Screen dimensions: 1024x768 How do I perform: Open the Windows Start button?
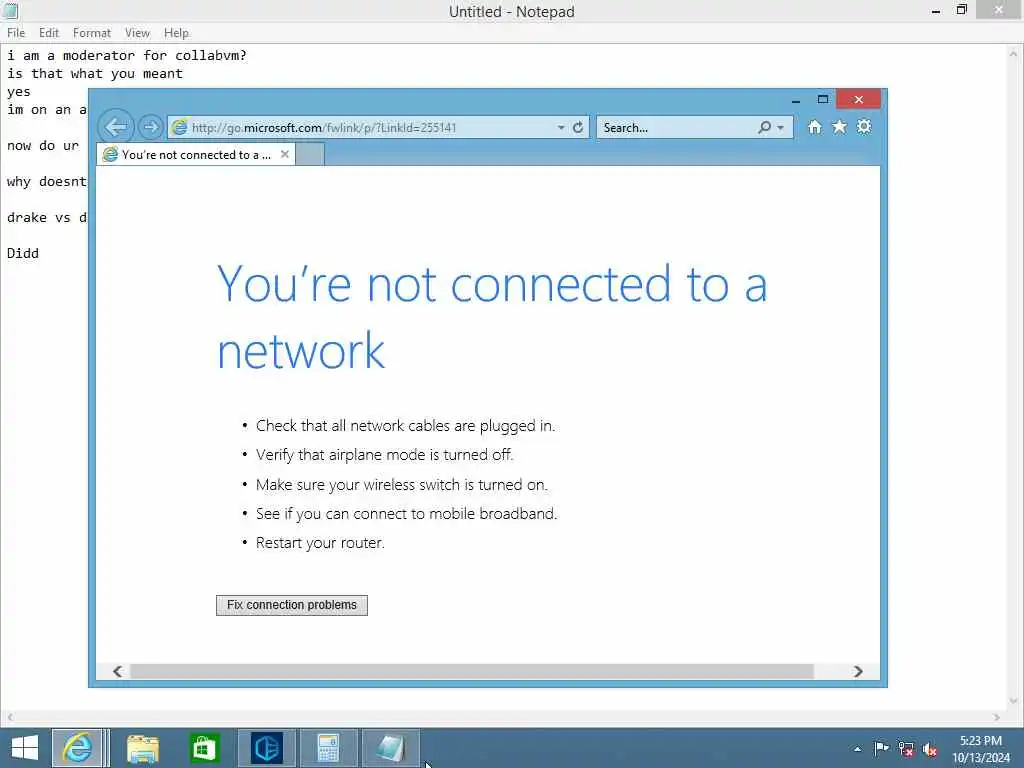pos(25,748)
